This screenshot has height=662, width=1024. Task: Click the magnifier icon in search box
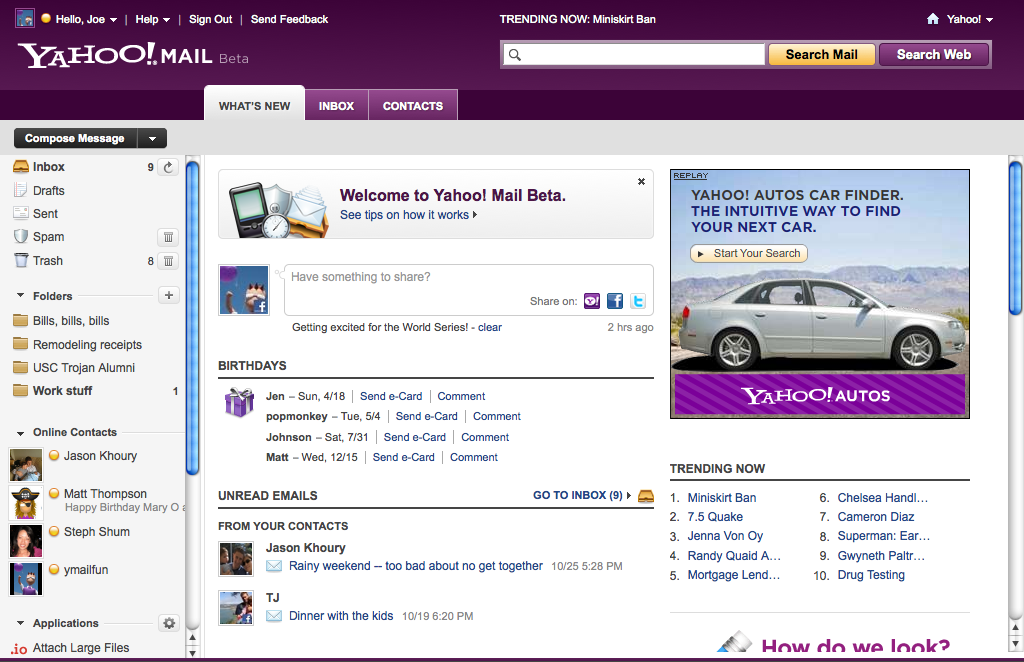[515, 55]
